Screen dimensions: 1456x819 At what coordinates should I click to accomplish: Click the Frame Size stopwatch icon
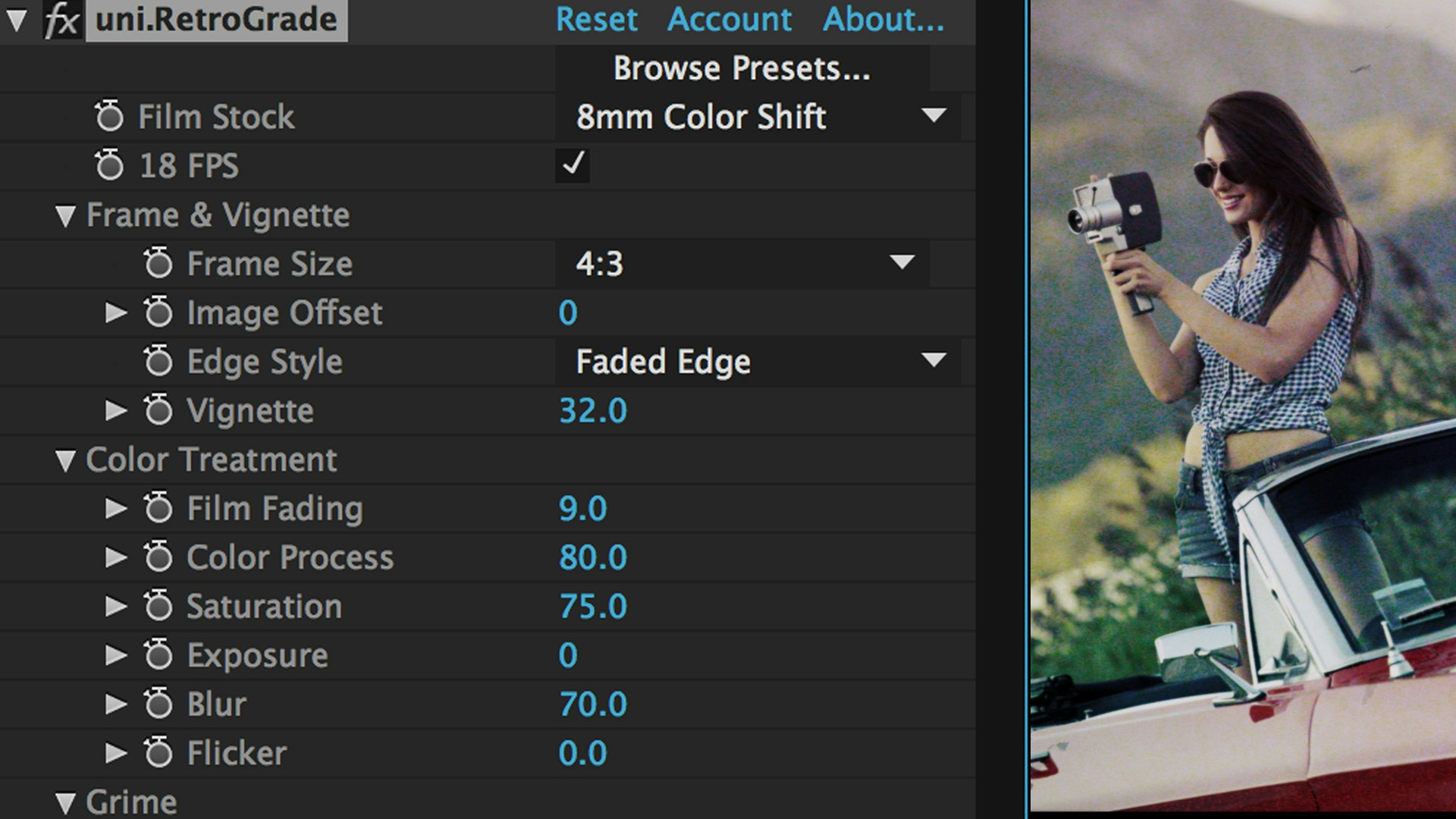(158, 263)
